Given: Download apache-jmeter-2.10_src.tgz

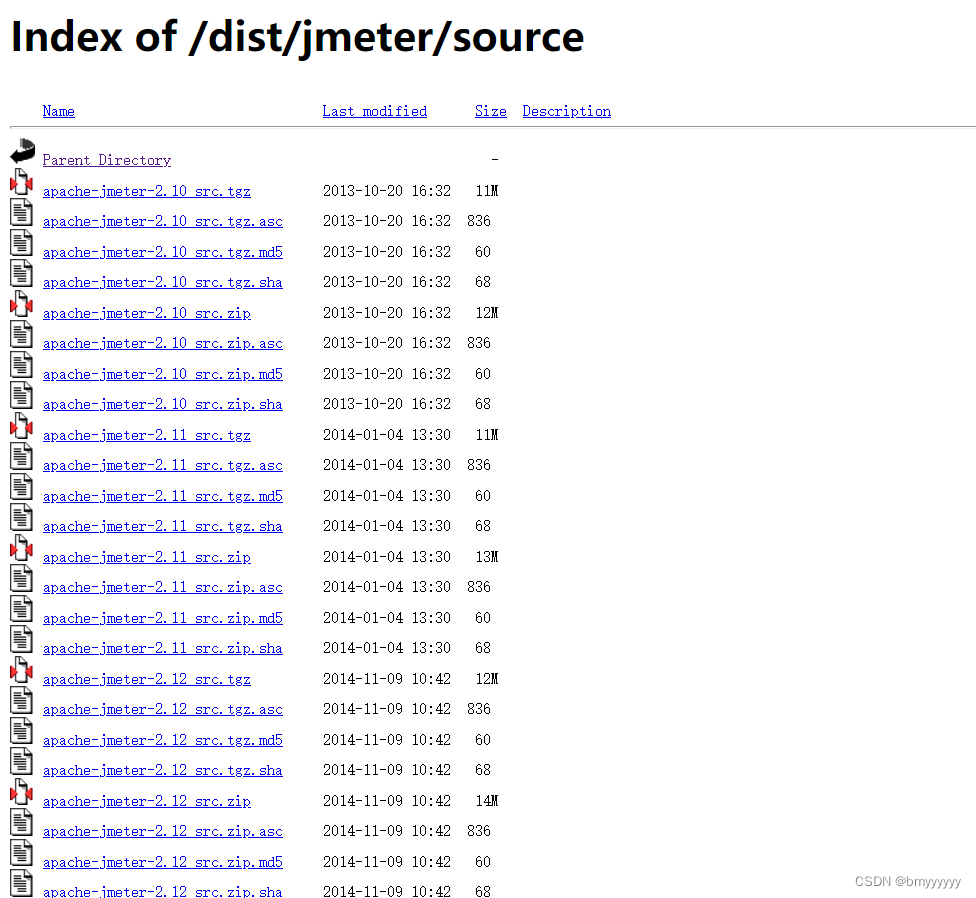Looking at the screenshot, I should click(x=146, y=191).
